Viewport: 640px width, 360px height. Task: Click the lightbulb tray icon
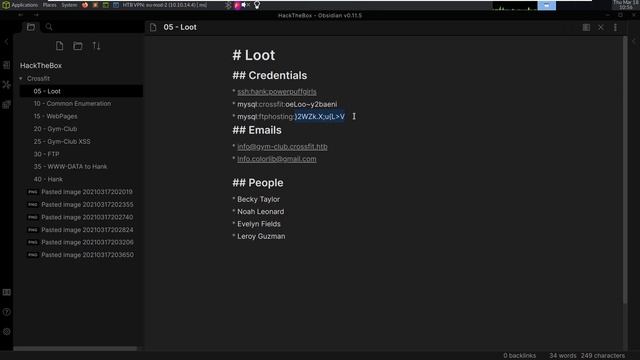257,5
